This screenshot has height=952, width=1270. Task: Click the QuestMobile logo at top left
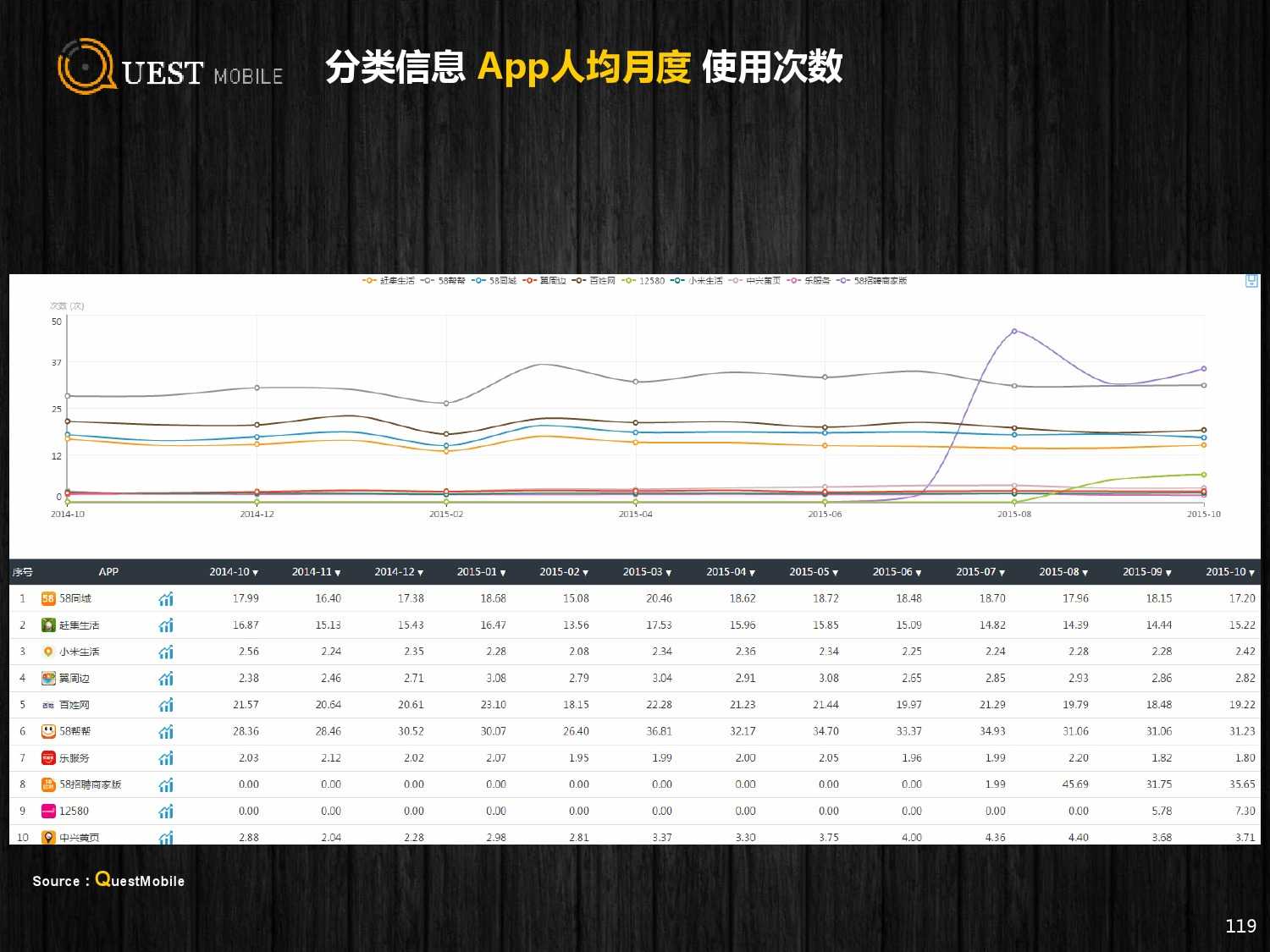pyautogui.click(x=170, y=67)
